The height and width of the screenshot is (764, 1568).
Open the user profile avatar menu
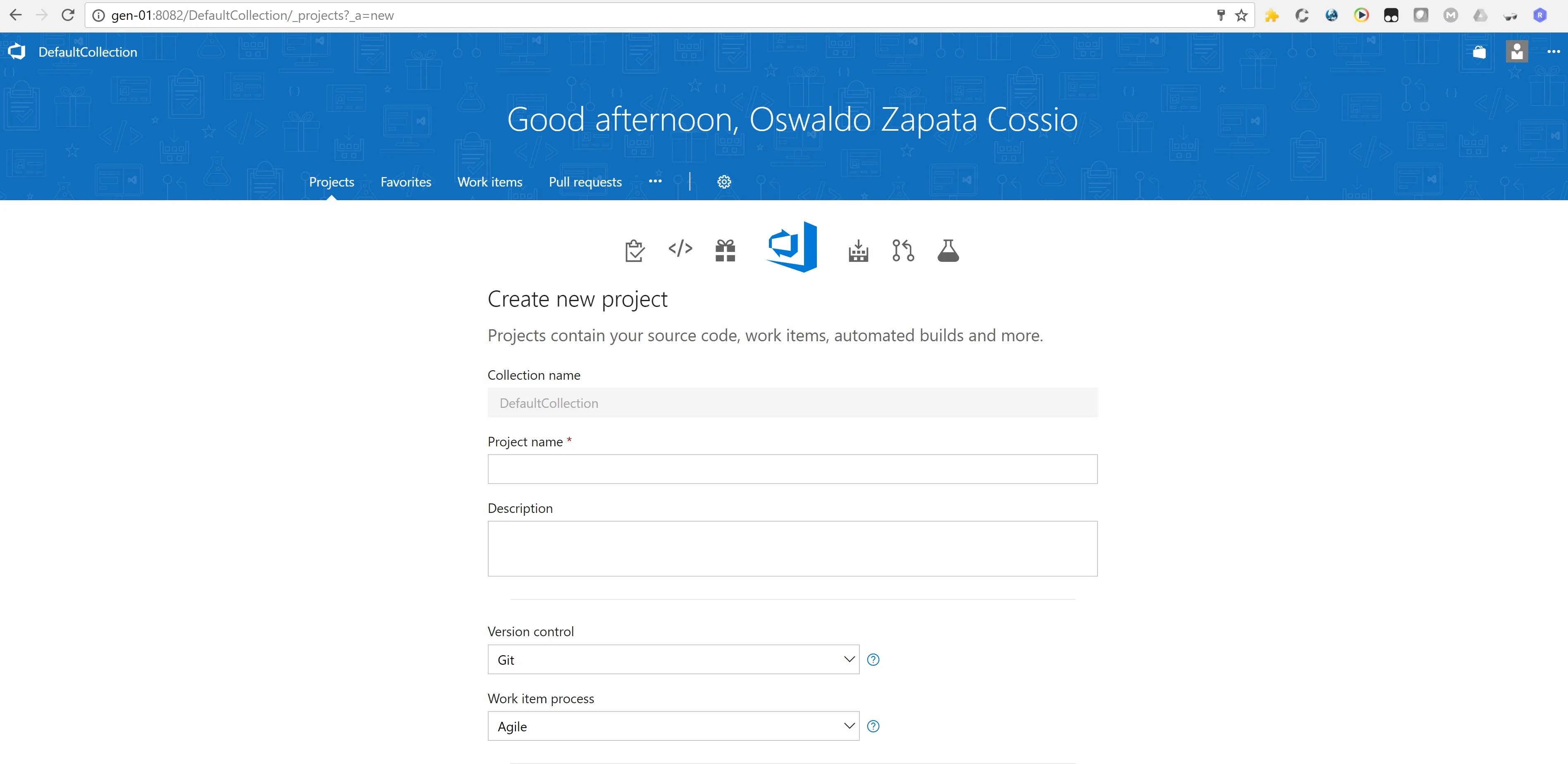(1516, 52)
